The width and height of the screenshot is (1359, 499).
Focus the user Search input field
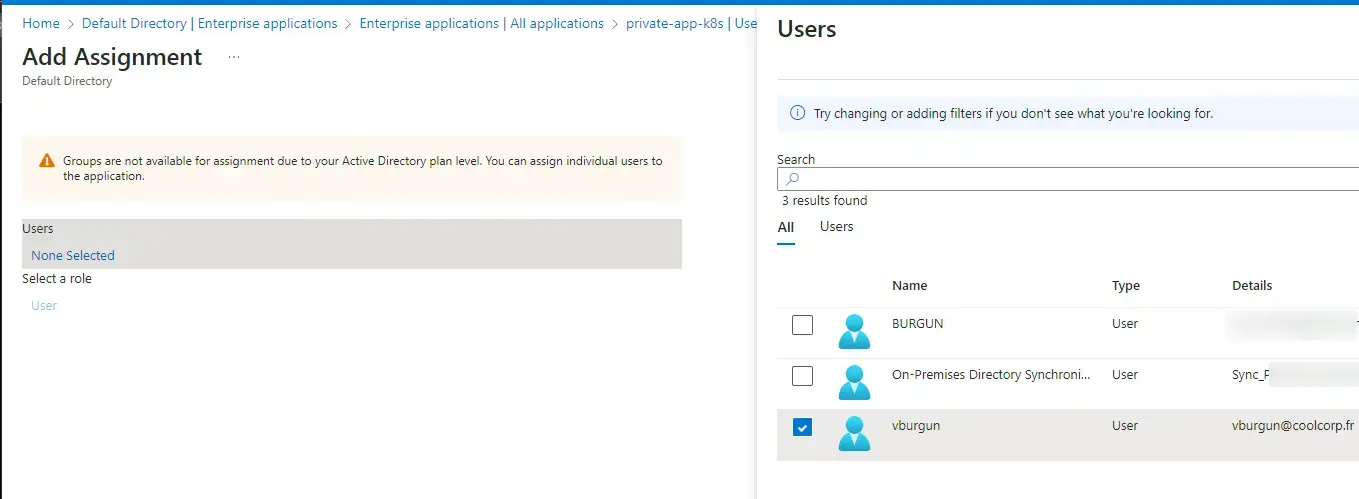[x=1068, y=179]
